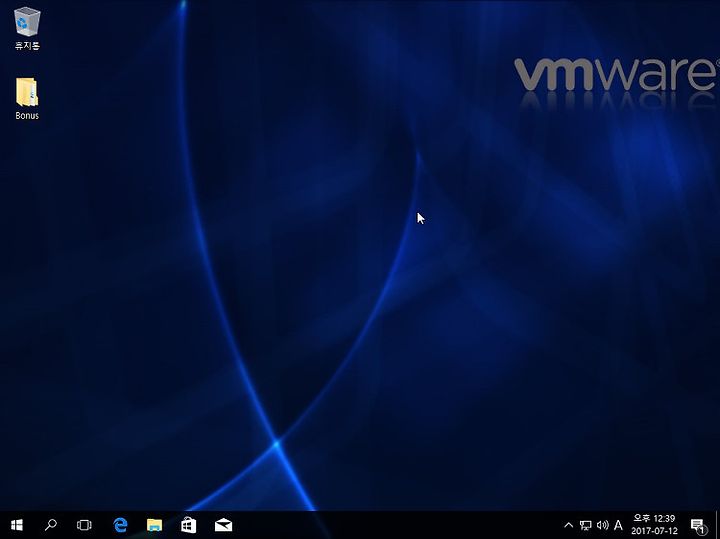720x539 pixels.
Task: Open File Explorer from taskbar
Action: (154, 525)
